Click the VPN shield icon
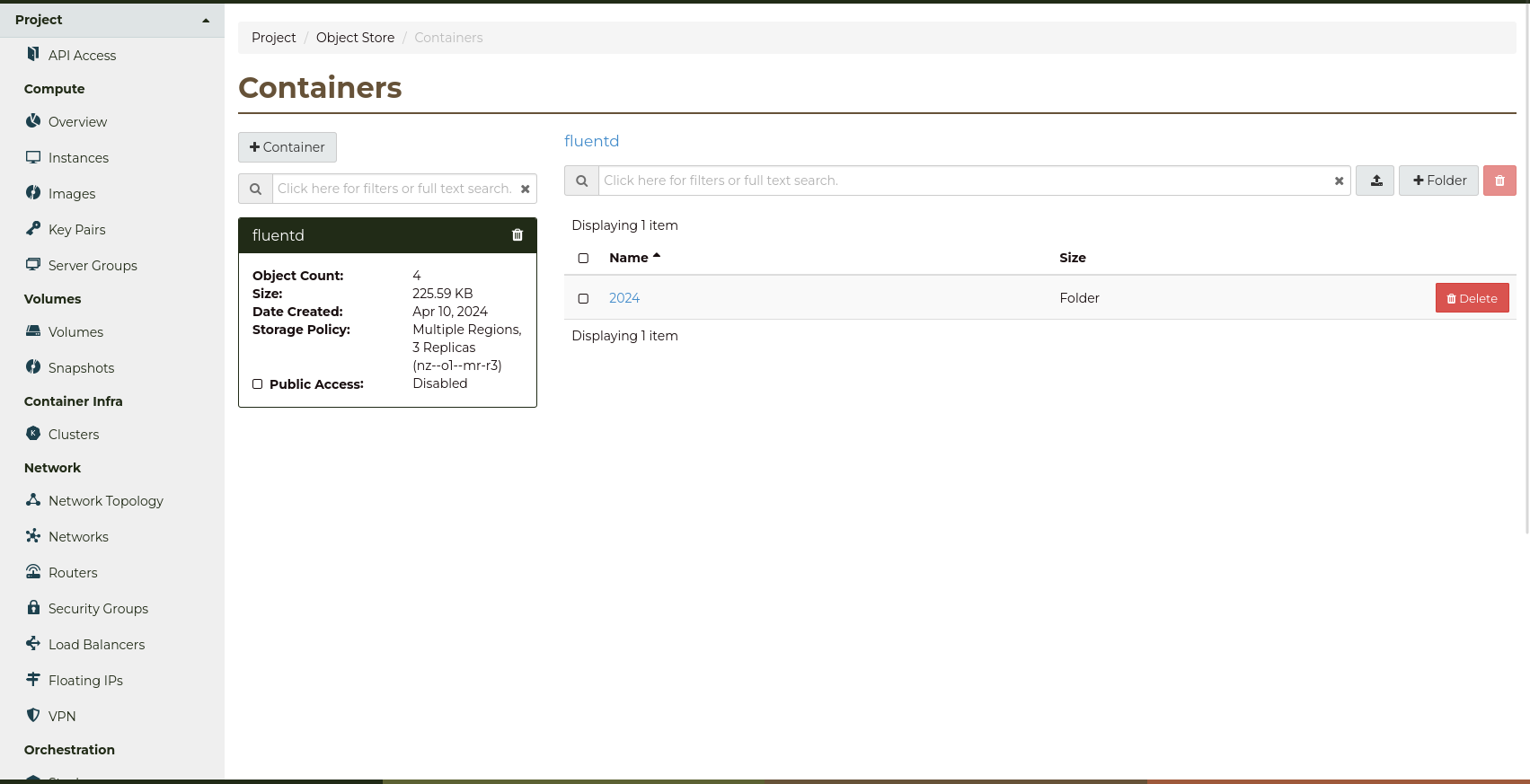Image resolution: width=1530 pixels, height=784 pixels. (x=33, y=715)
